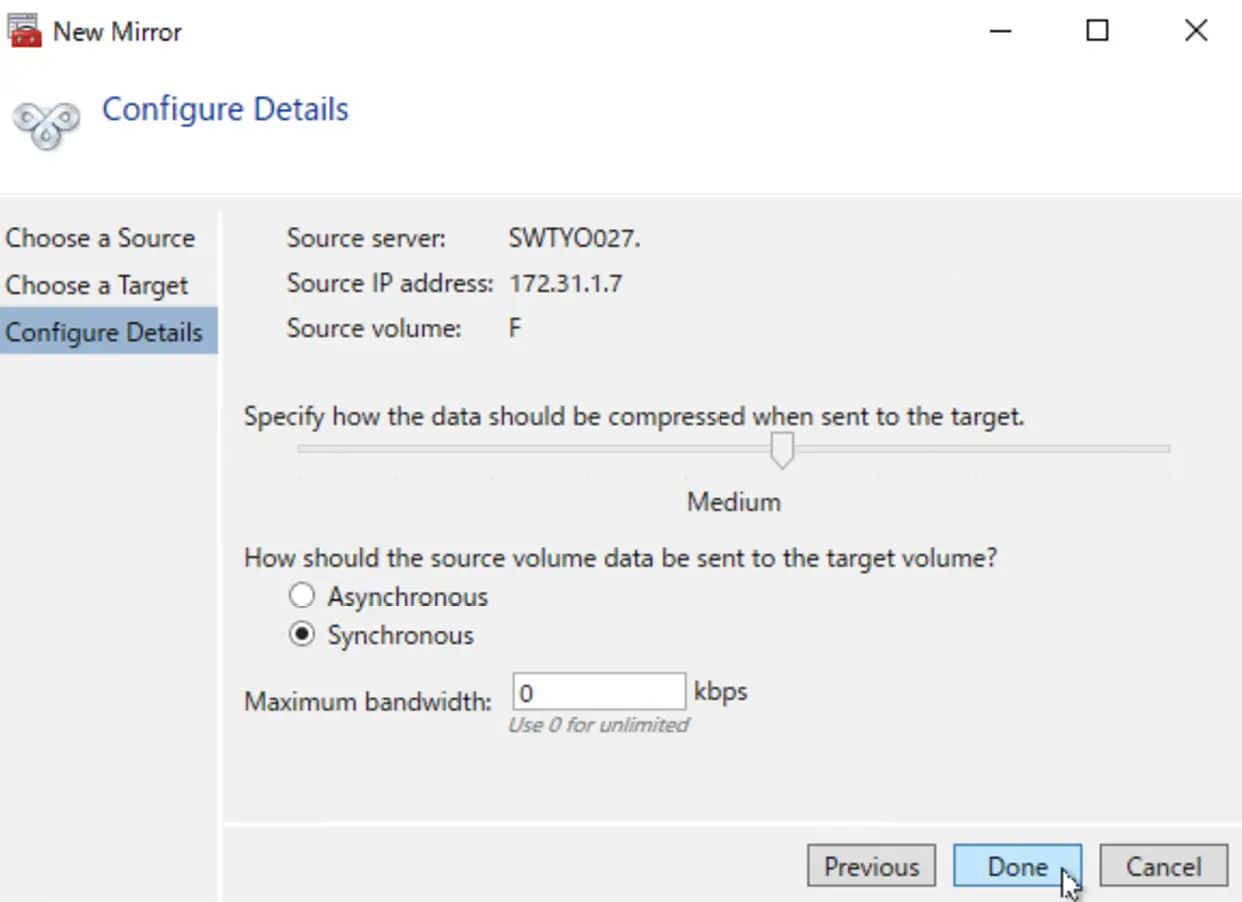Click the Configure Details mirror icon
Image resolution: width=1242 pixels, height=902 pixels.
[x=46, y=125]
